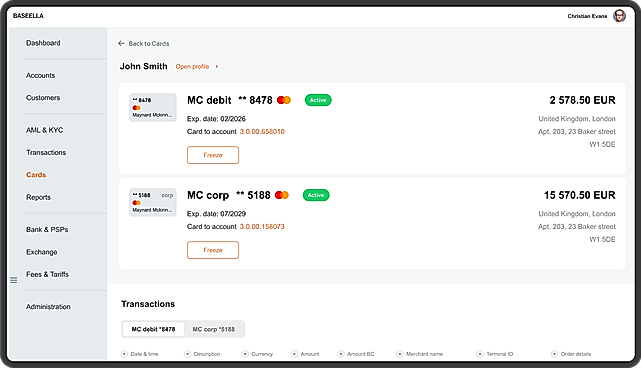Switch to MC debit *8478 transactions tab
The image size is (641, 368).
coord(153,329)
